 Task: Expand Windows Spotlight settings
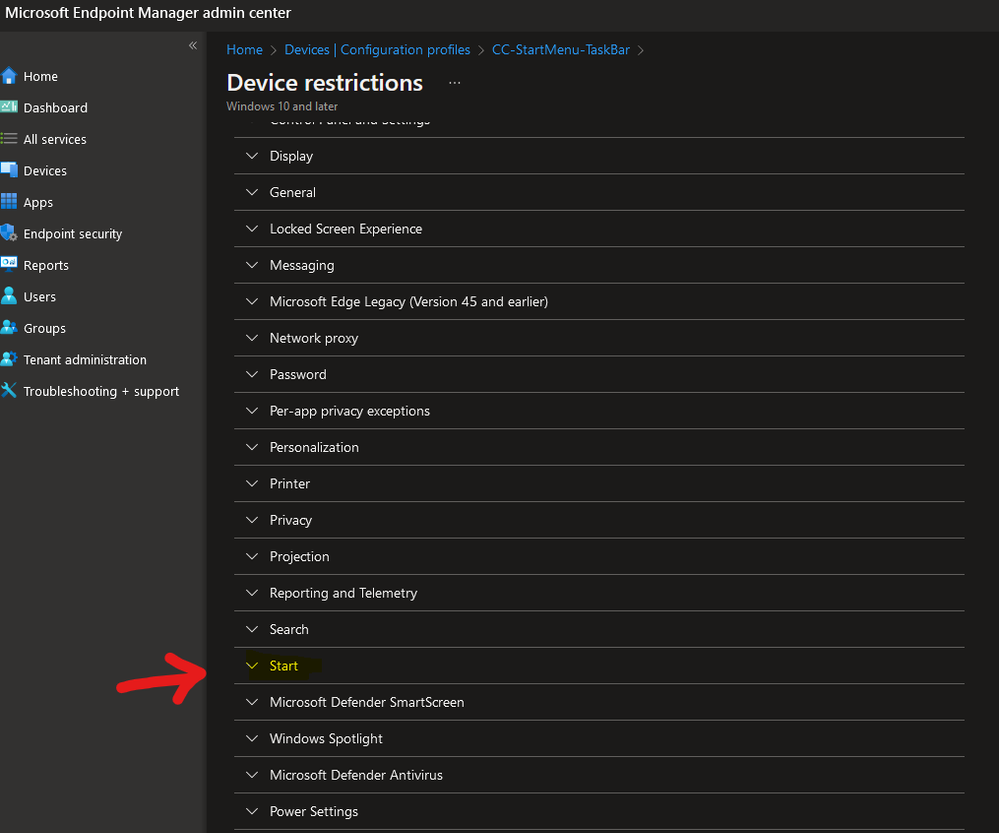[x=325, y=738]
